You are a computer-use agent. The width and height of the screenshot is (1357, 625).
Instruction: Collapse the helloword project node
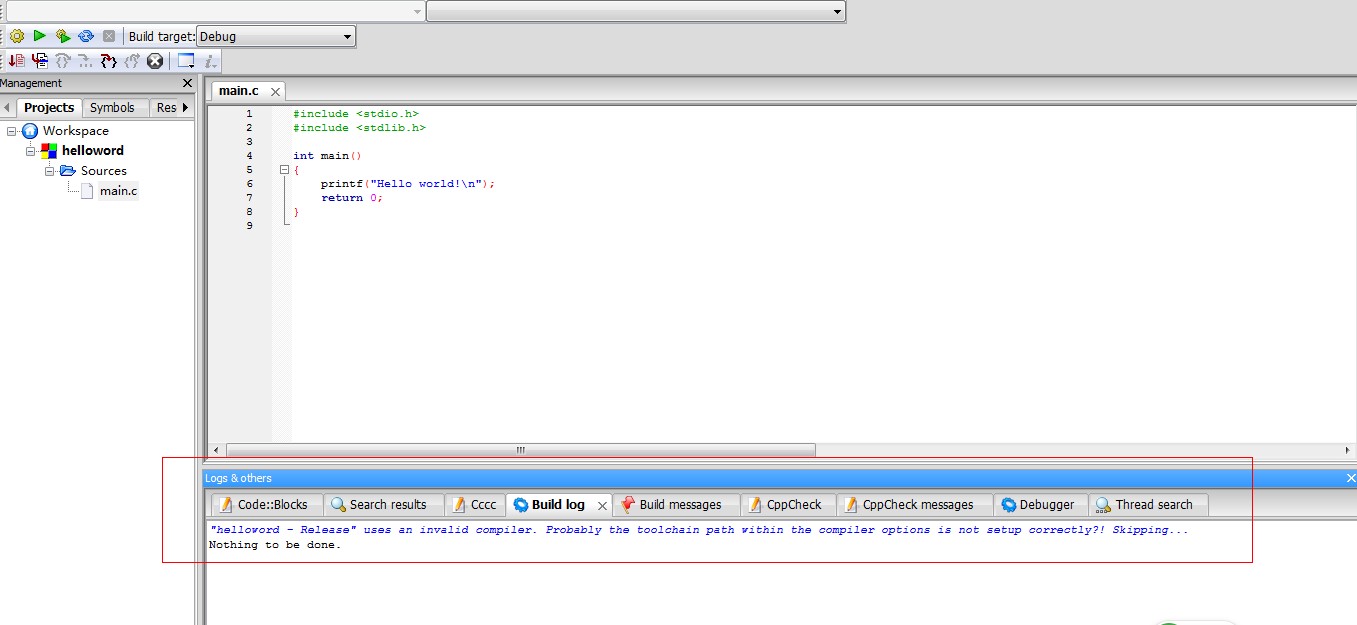[x=30, y=151]
